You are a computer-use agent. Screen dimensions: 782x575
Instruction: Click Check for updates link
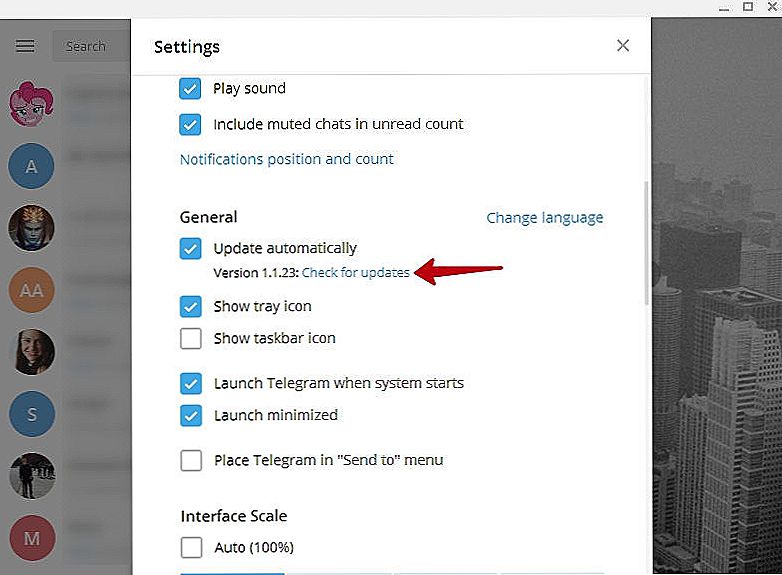click(x=356, y=273)
